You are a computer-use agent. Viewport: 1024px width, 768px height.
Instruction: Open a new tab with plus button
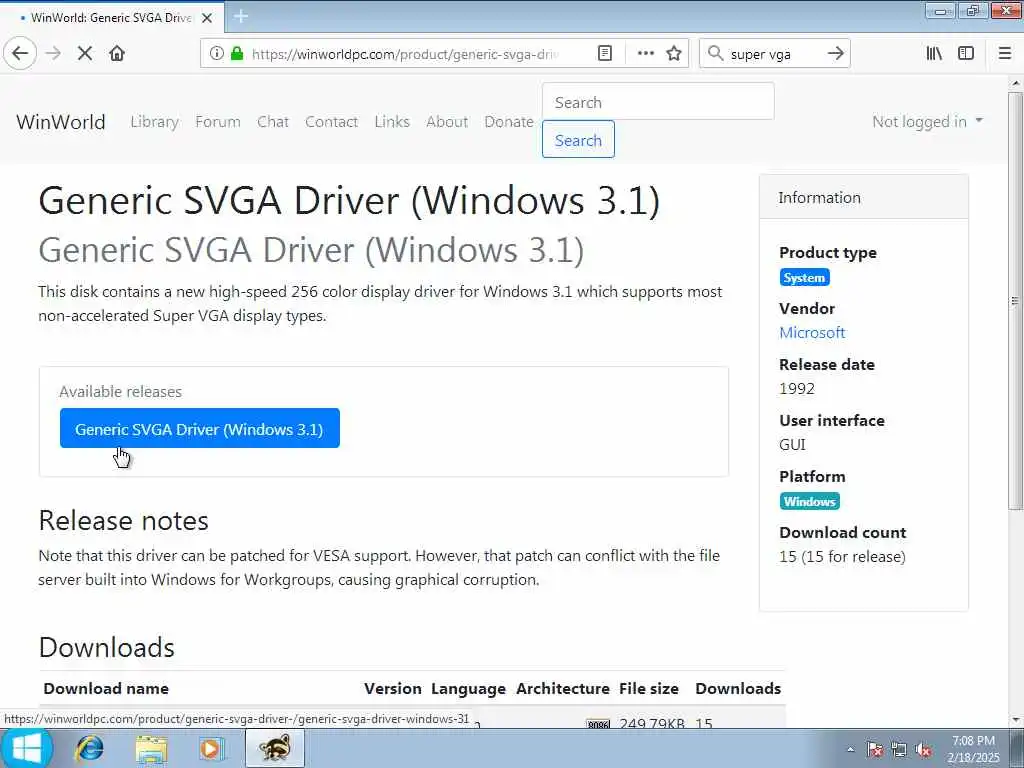pyautogui.click(x=241, y=16)
